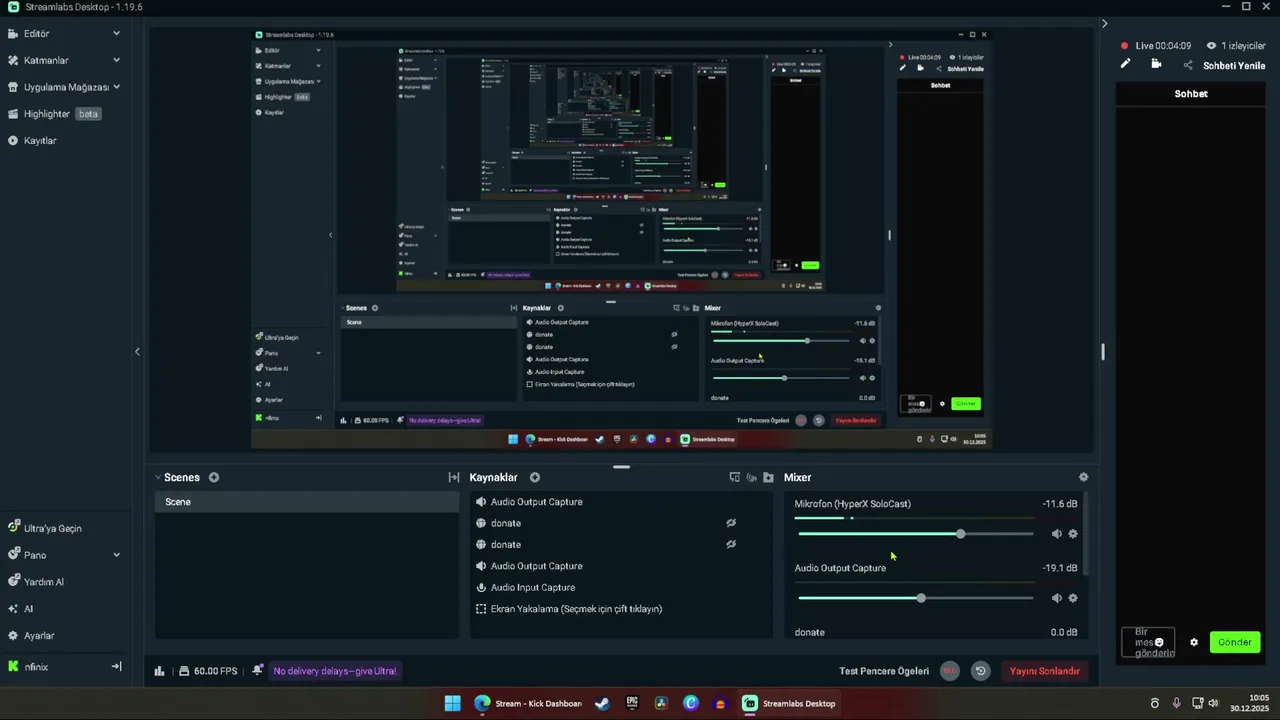This screenshot has width=1280, height=720.
Task: Click Gönder to send chat message
Action: (1234, 642)
